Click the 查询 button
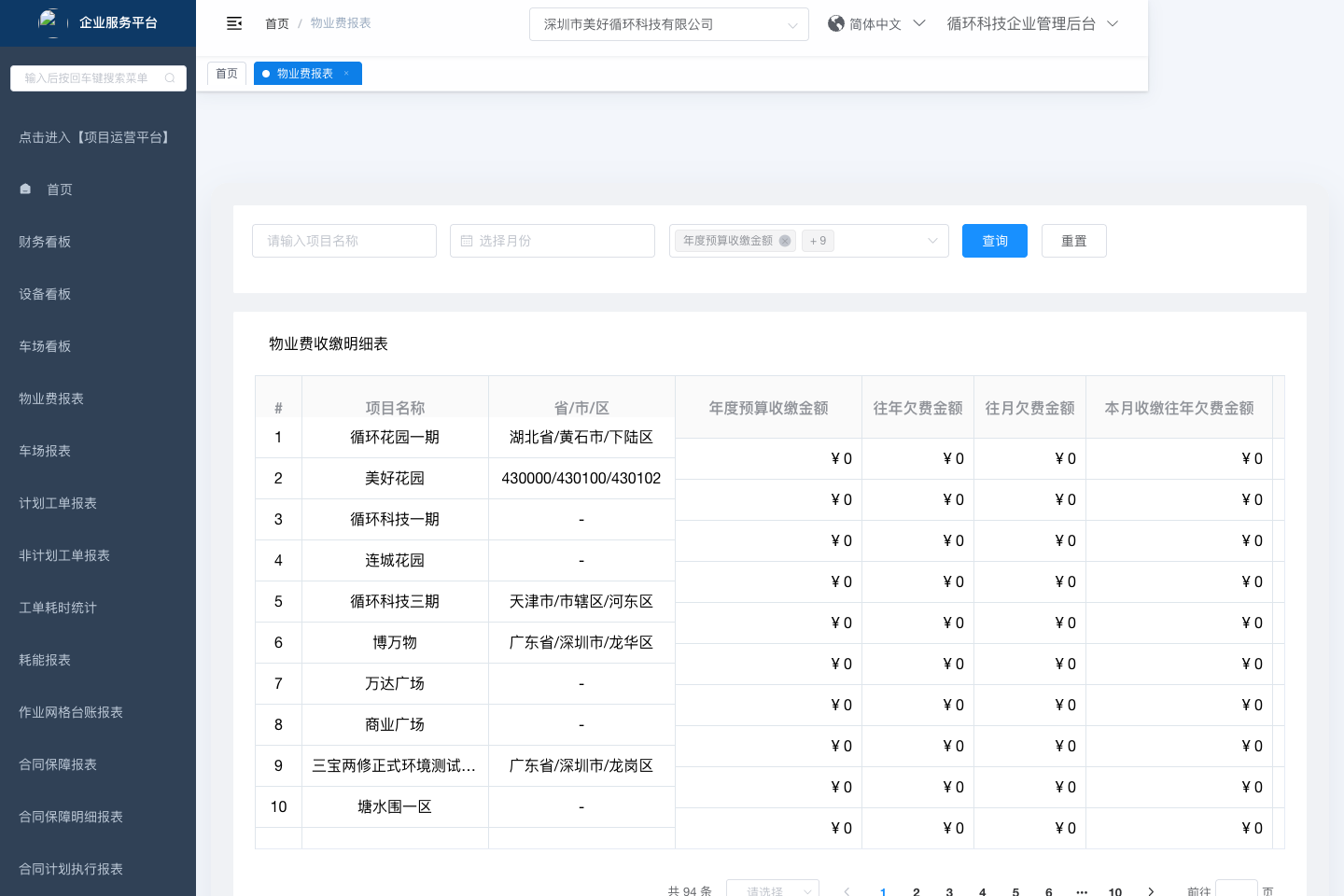The width and height of the screenshot is (1344, 896). tap(994, 241)
